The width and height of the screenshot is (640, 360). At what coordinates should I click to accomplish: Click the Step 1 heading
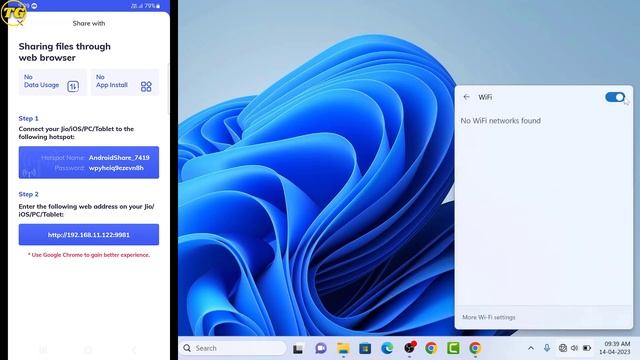(x=29, y=118)
